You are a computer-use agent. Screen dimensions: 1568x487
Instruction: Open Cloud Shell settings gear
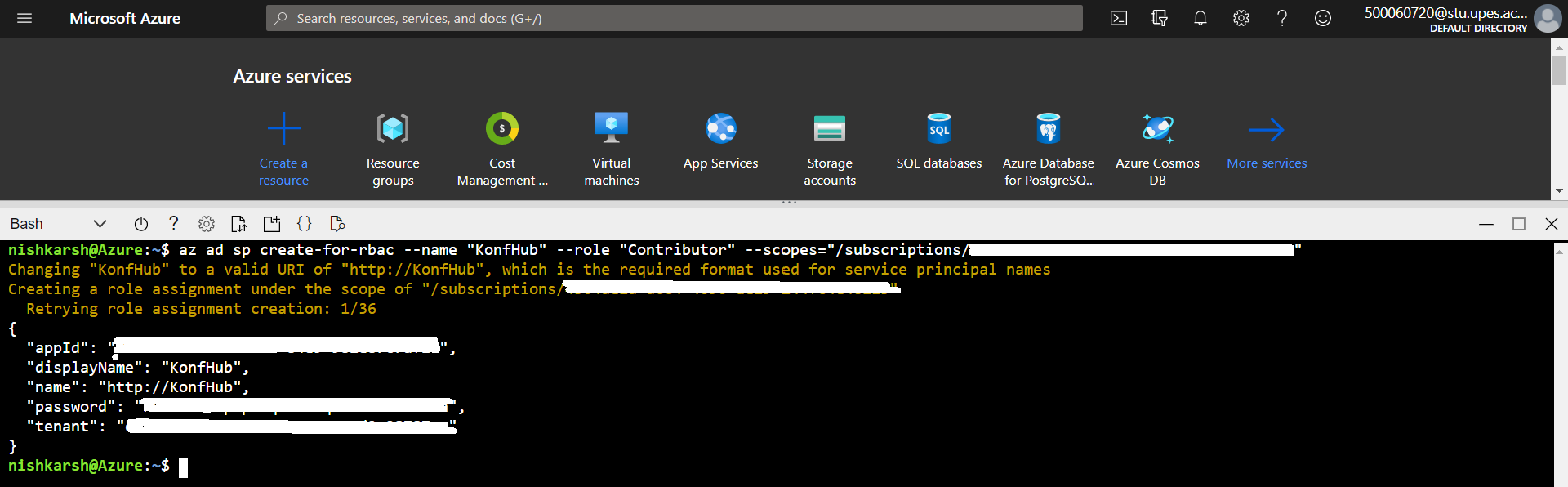207,224
